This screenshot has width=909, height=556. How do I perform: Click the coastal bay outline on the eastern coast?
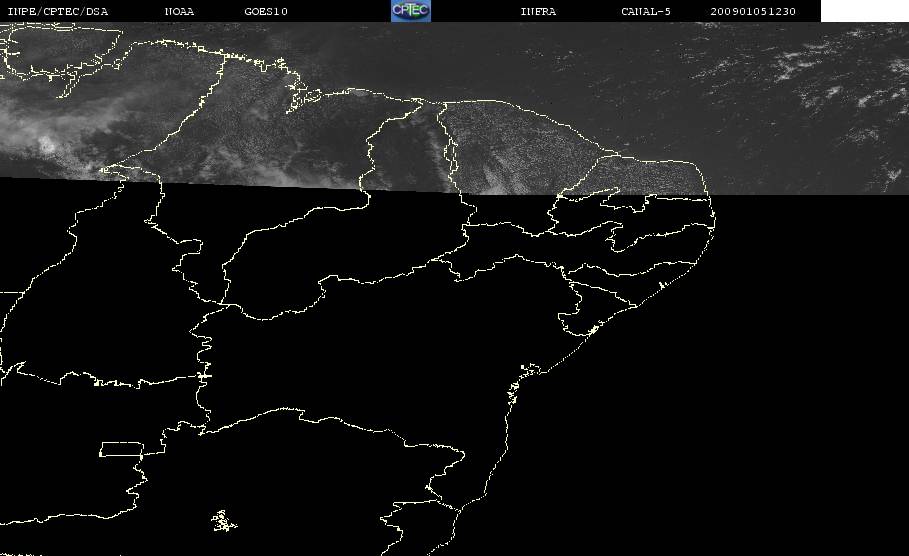coord(529,370)
